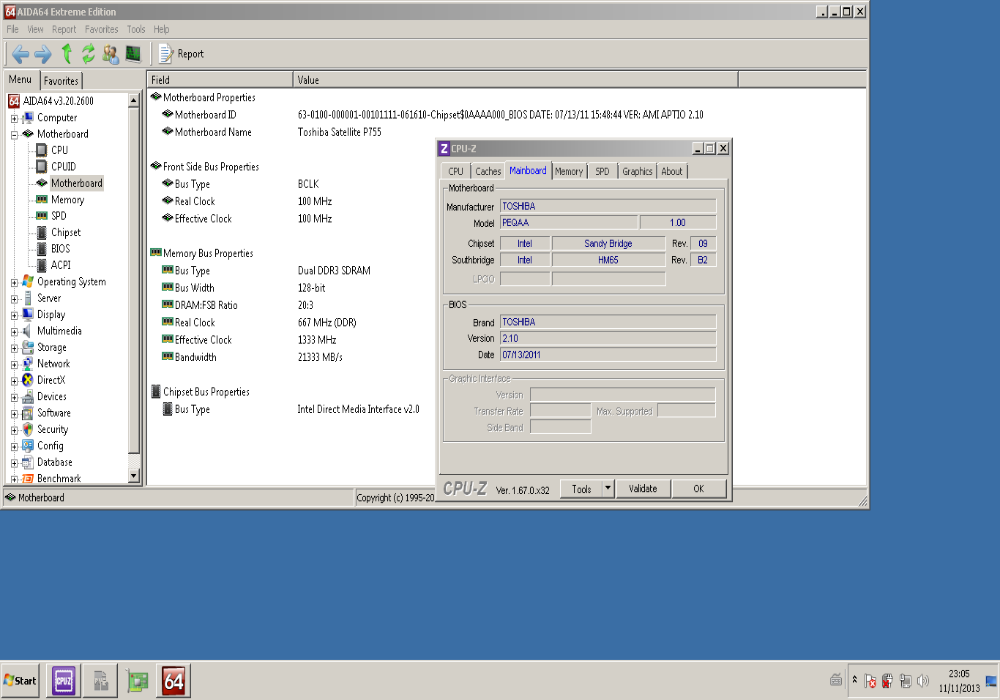Click the volume speaker tray icon
This screenshot has width=1000, height=700.
[922, 681]
